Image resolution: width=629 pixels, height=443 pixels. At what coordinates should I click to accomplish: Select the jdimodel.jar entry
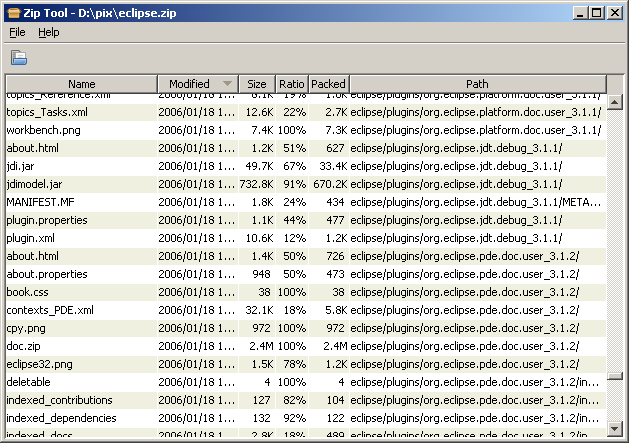(x=306, y=184)
